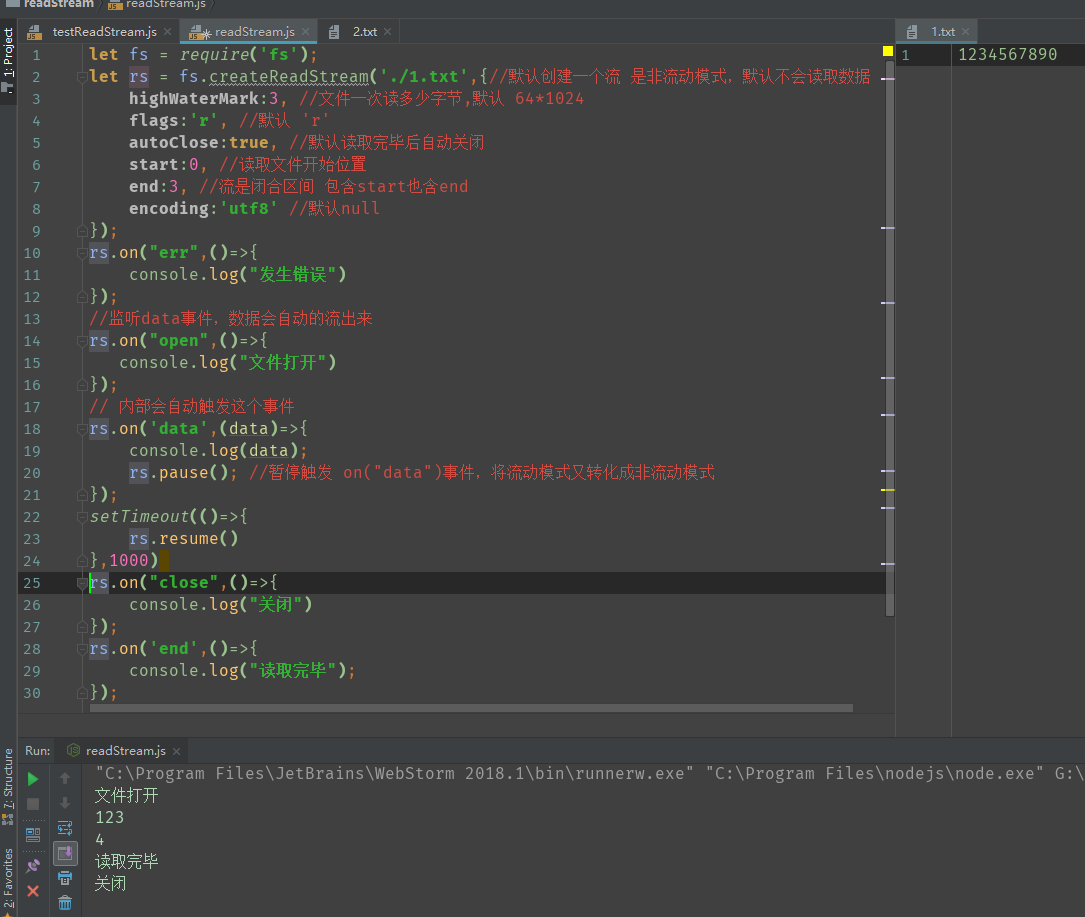Click the down stack trace arrow
The height and width of the screenshot is (917, 1085).
65,803
